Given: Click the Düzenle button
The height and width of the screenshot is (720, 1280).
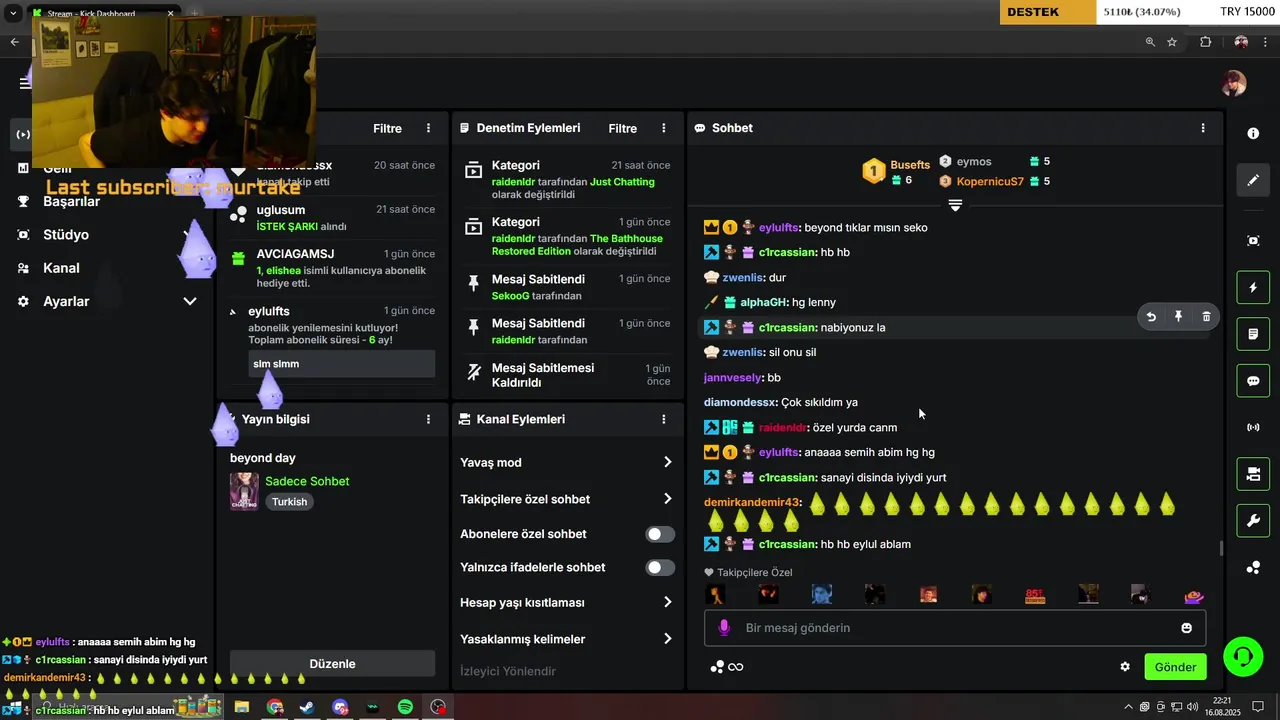Looking at the screenshot, I should (x=332, y=664).
